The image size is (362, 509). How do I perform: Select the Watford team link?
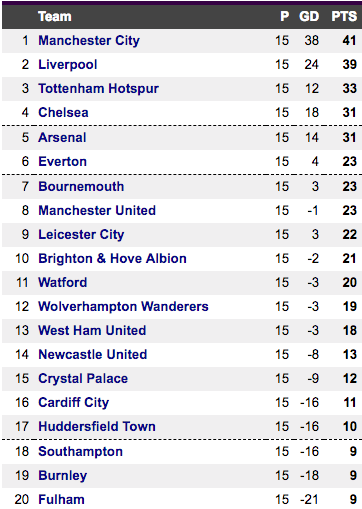63,283
